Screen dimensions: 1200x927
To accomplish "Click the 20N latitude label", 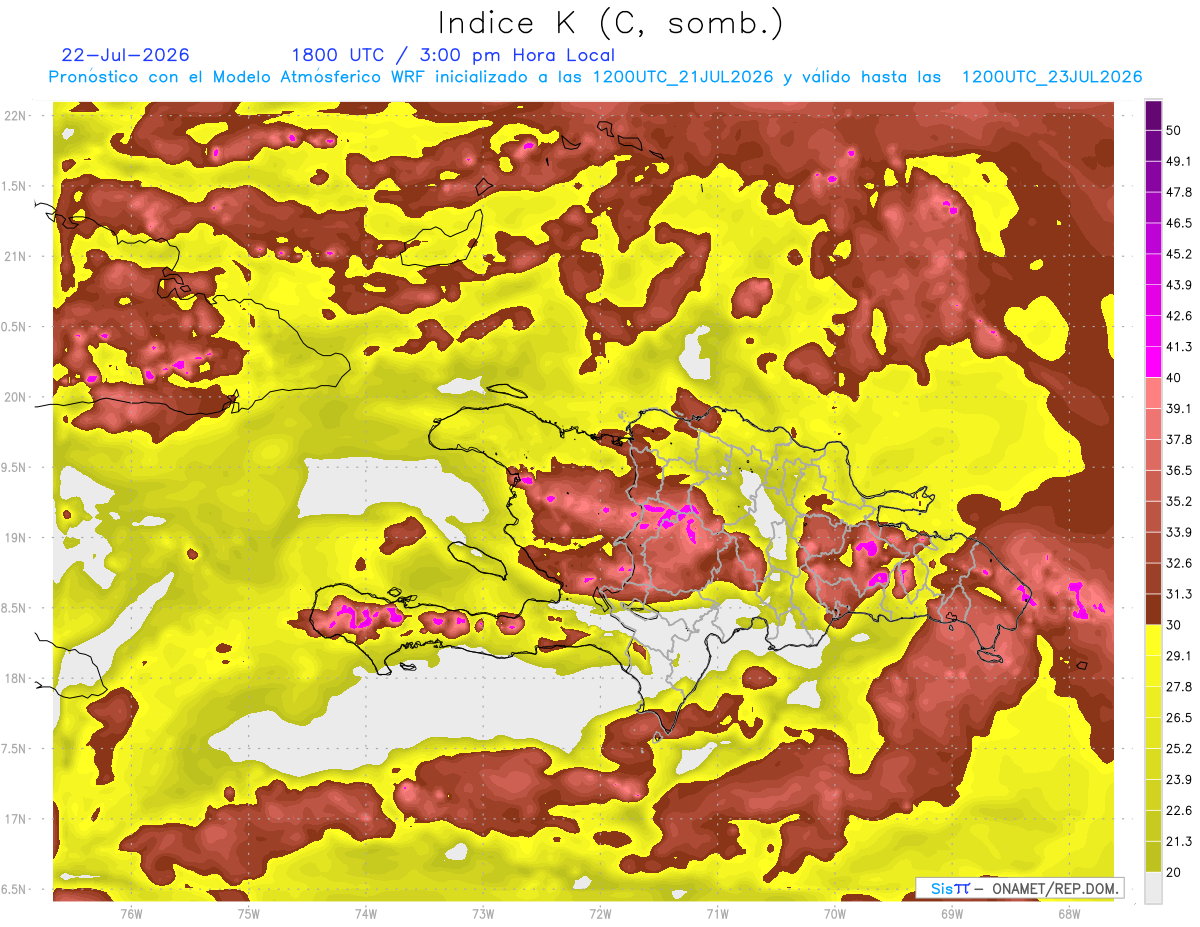I will [x=16, y=397].
